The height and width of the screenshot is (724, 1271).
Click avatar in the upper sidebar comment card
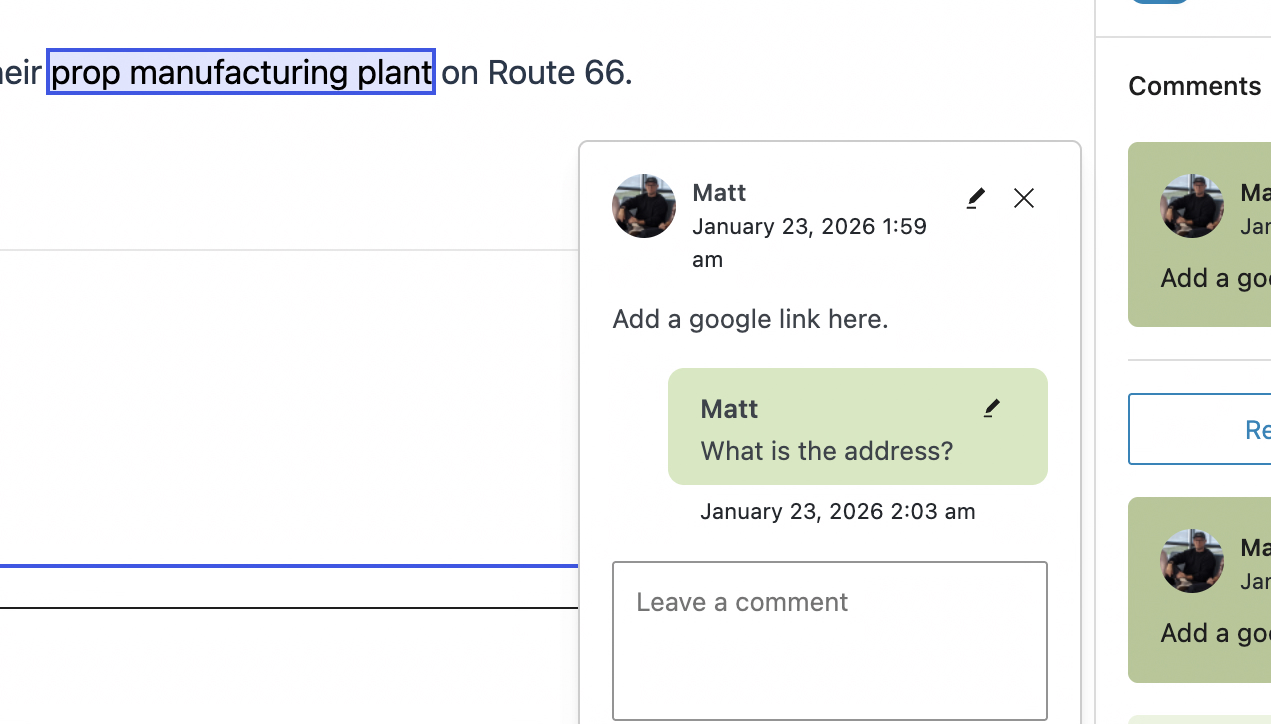tap(1191, 206)
